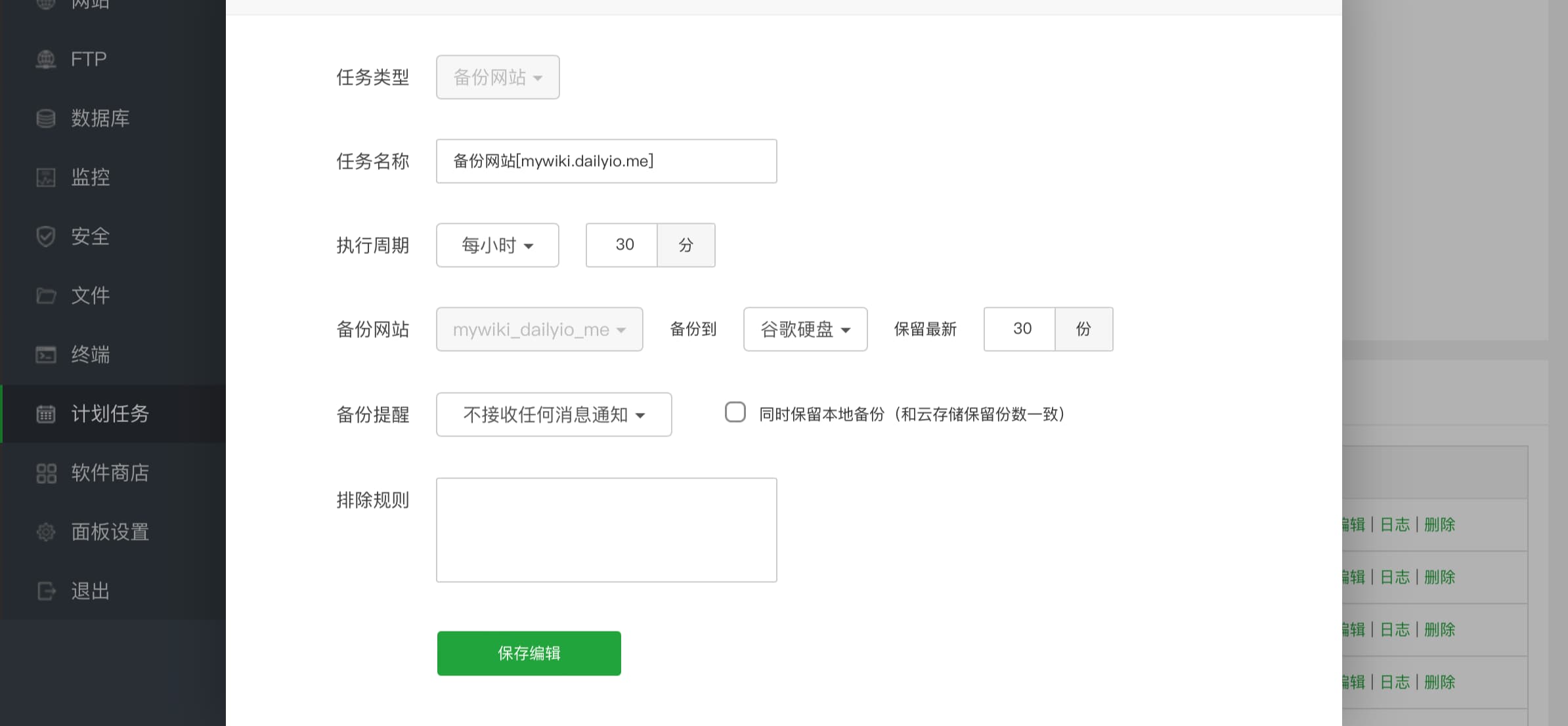
Task: Click the 备份到 label
Action: tap(693, 330)
